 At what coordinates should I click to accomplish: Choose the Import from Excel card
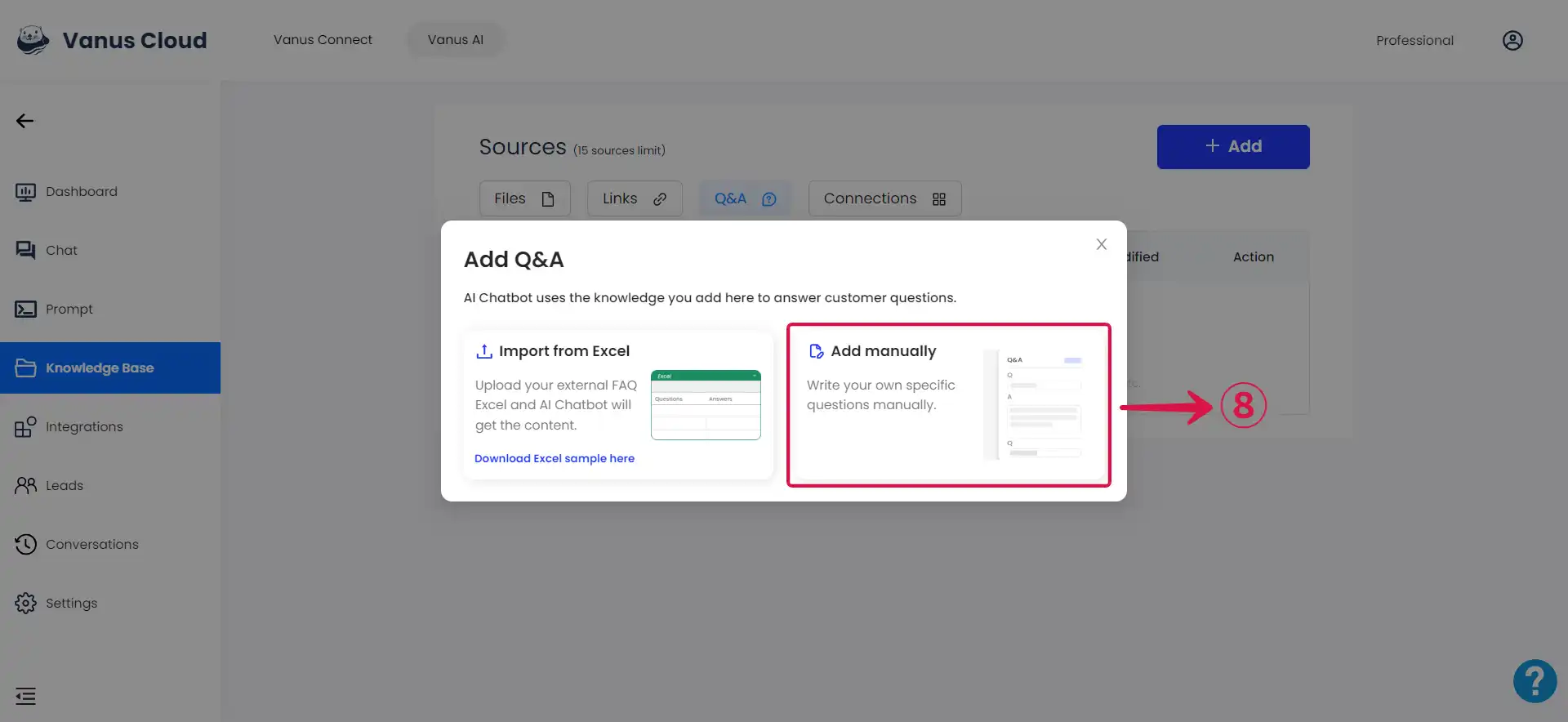coord(618,405)
